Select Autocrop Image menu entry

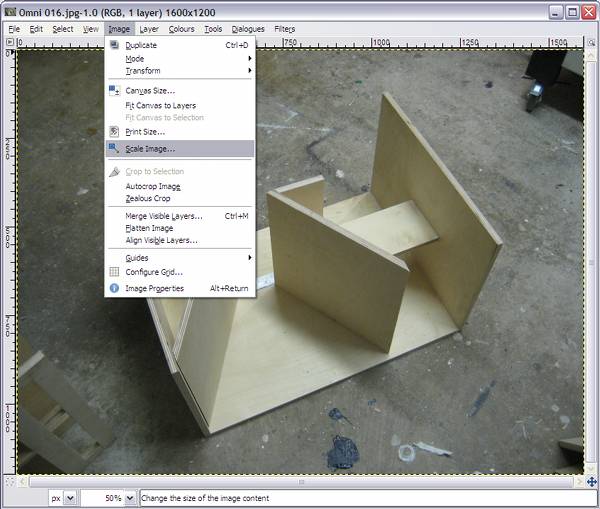point(152,186)
